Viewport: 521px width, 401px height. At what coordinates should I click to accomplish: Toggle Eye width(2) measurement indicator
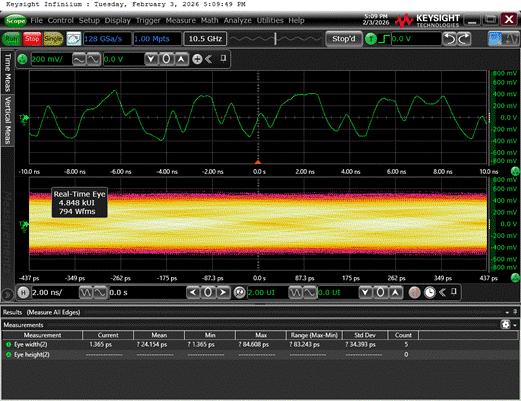pos(8,344)
